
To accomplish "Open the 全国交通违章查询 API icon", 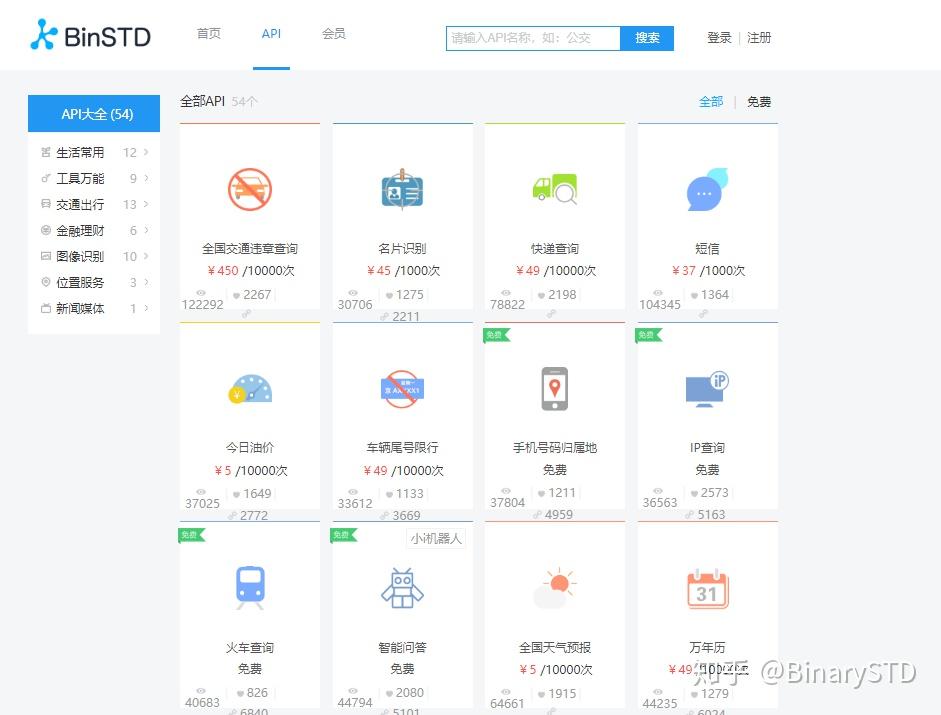I will tap(249, 188).
